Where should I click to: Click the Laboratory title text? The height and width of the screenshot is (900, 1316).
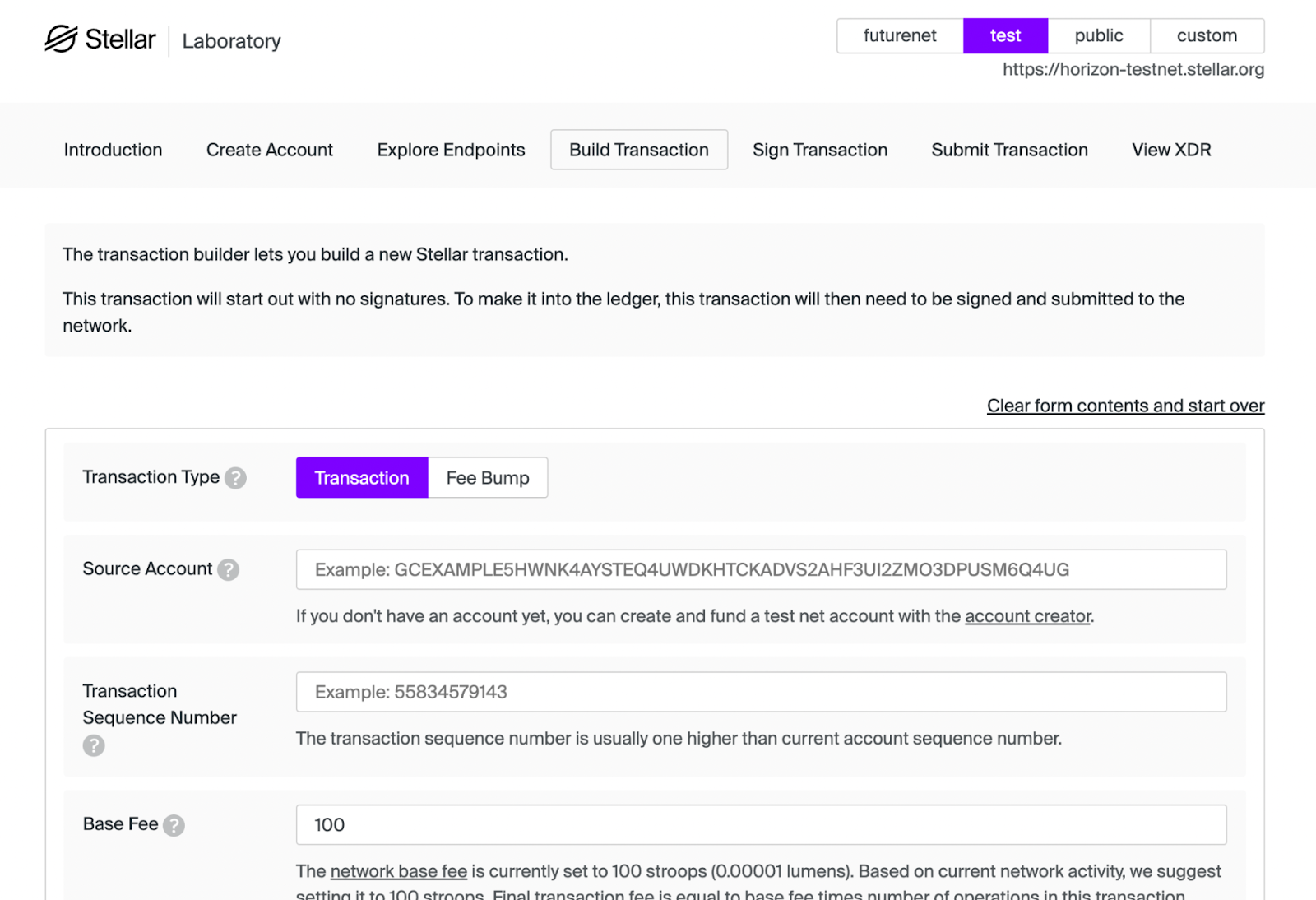click(231, 41)
